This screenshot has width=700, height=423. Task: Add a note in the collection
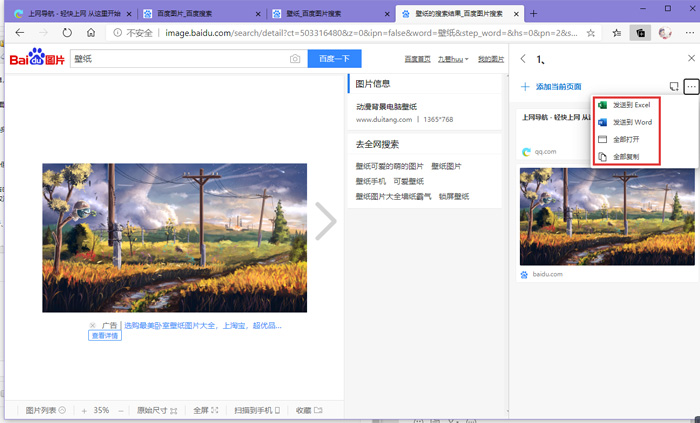[674, 87]
